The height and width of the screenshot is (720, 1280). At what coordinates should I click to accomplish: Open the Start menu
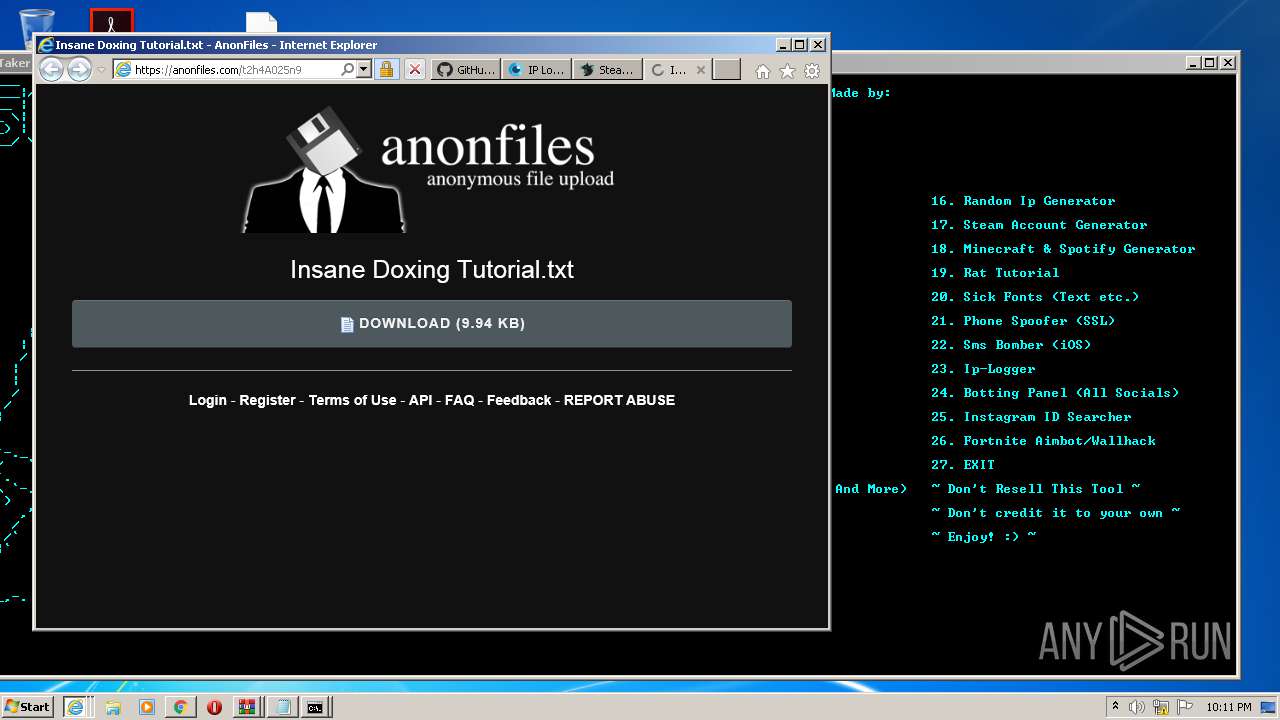click(x=27, y=706)
